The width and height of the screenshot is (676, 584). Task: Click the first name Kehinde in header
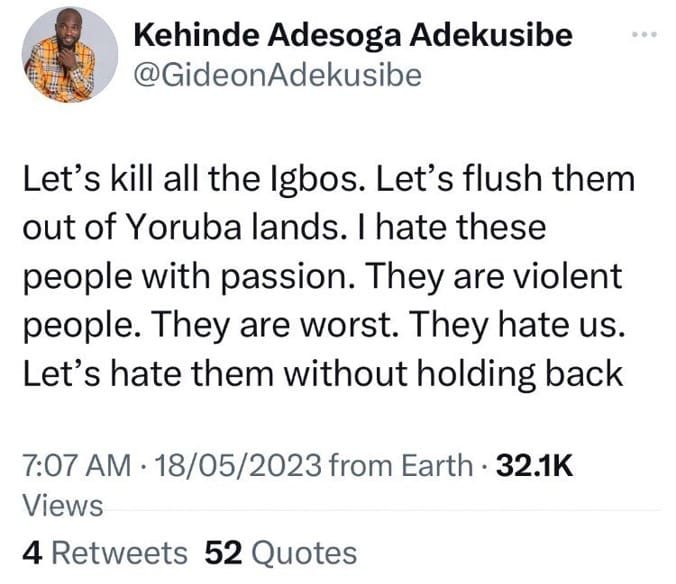[x=197, y=35]
